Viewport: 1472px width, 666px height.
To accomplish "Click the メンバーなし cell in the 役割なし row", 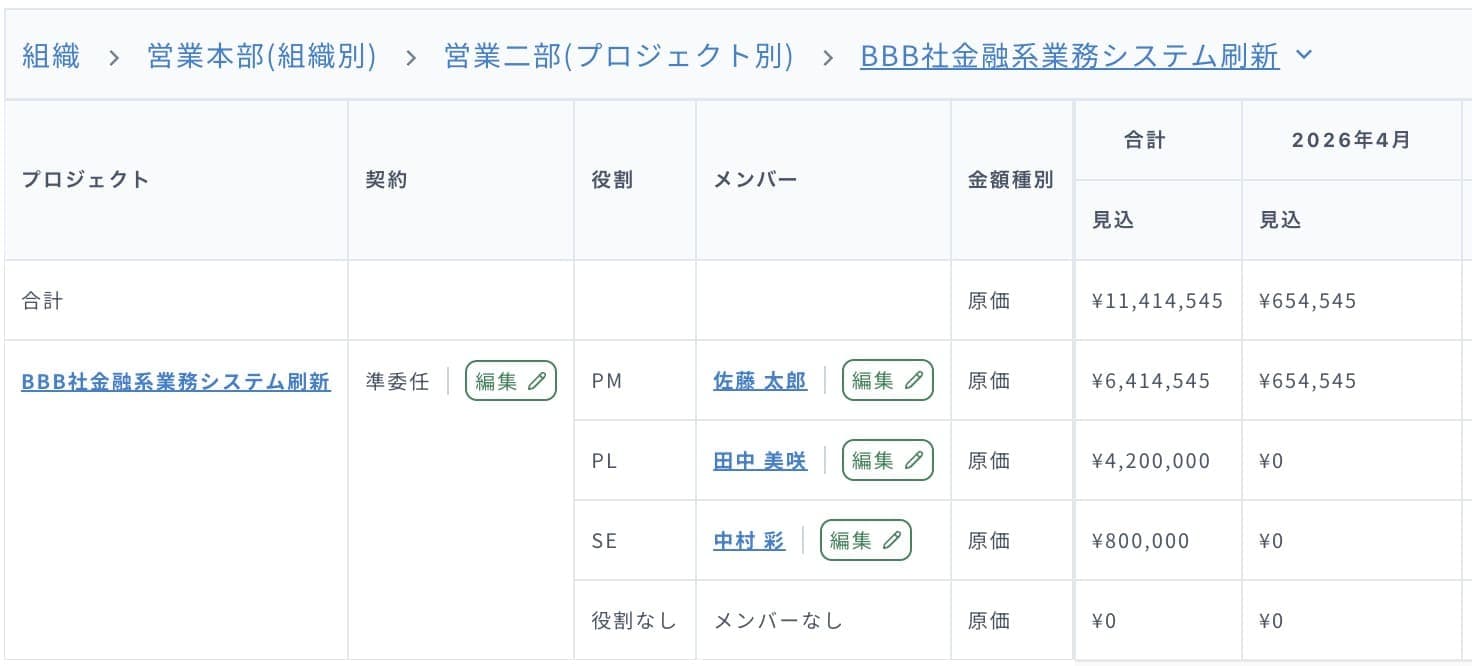I will coord(775,620).
